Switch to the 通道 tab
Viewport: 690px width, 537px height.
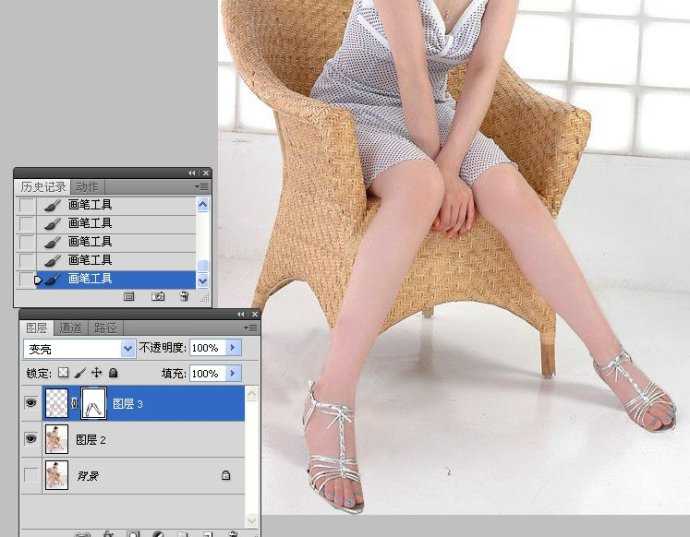point(70,328)
